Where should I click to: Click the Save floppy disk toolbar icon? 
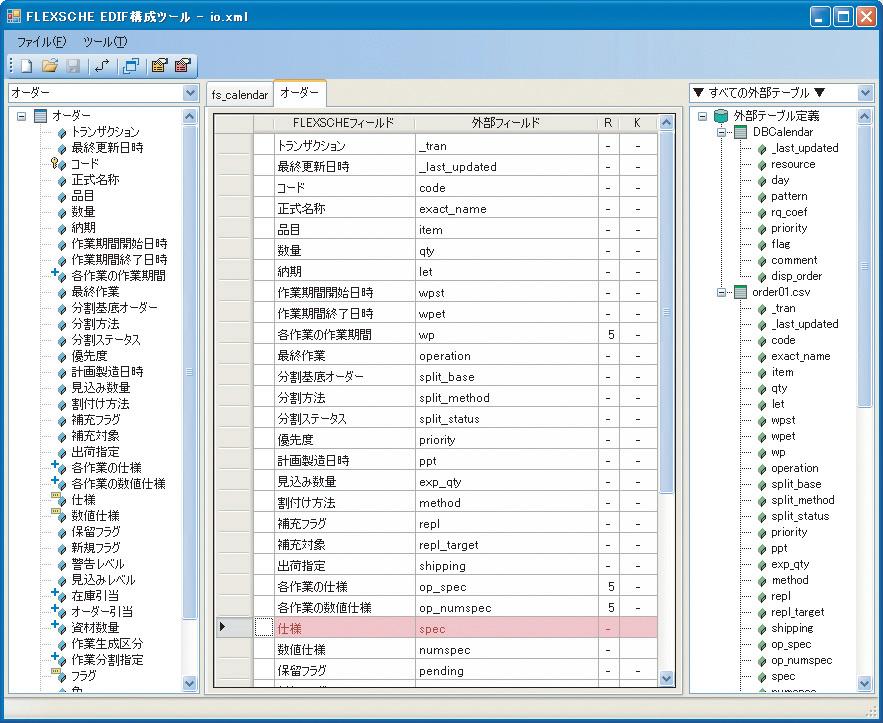(73, 66)
